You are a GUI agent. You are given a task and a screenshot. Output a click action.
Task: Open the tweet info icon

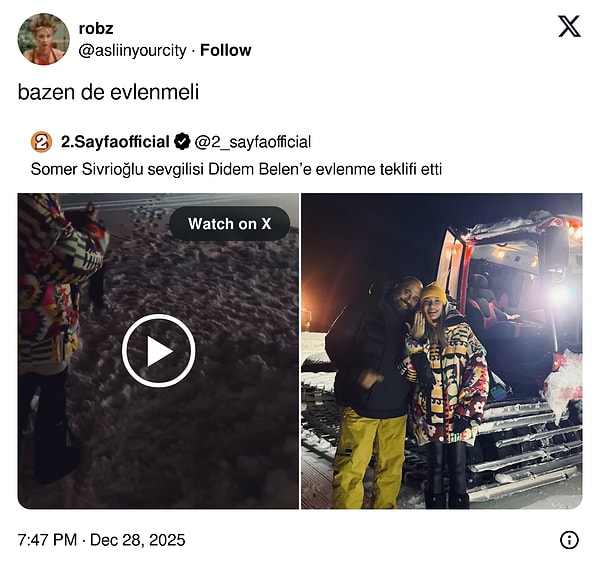pos(569,540)
